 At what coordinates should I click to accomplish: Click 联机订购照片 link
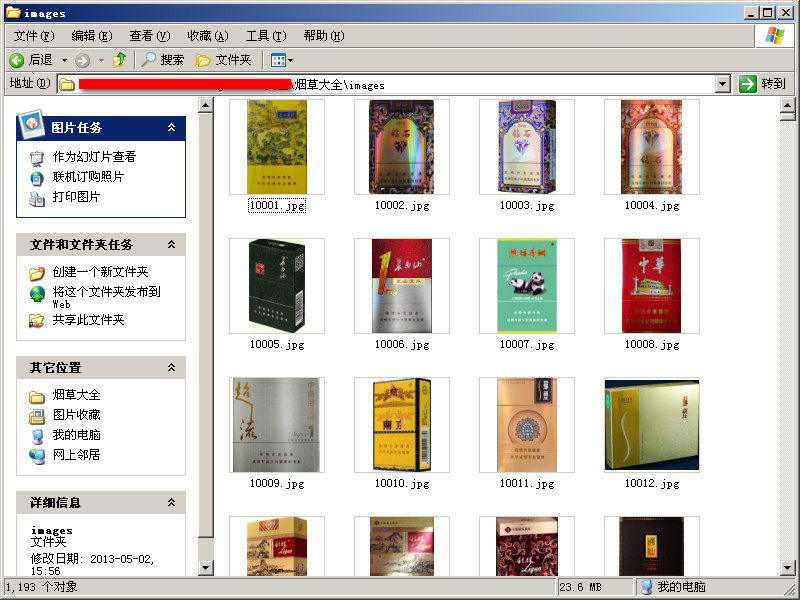click(x=88, y=177)
